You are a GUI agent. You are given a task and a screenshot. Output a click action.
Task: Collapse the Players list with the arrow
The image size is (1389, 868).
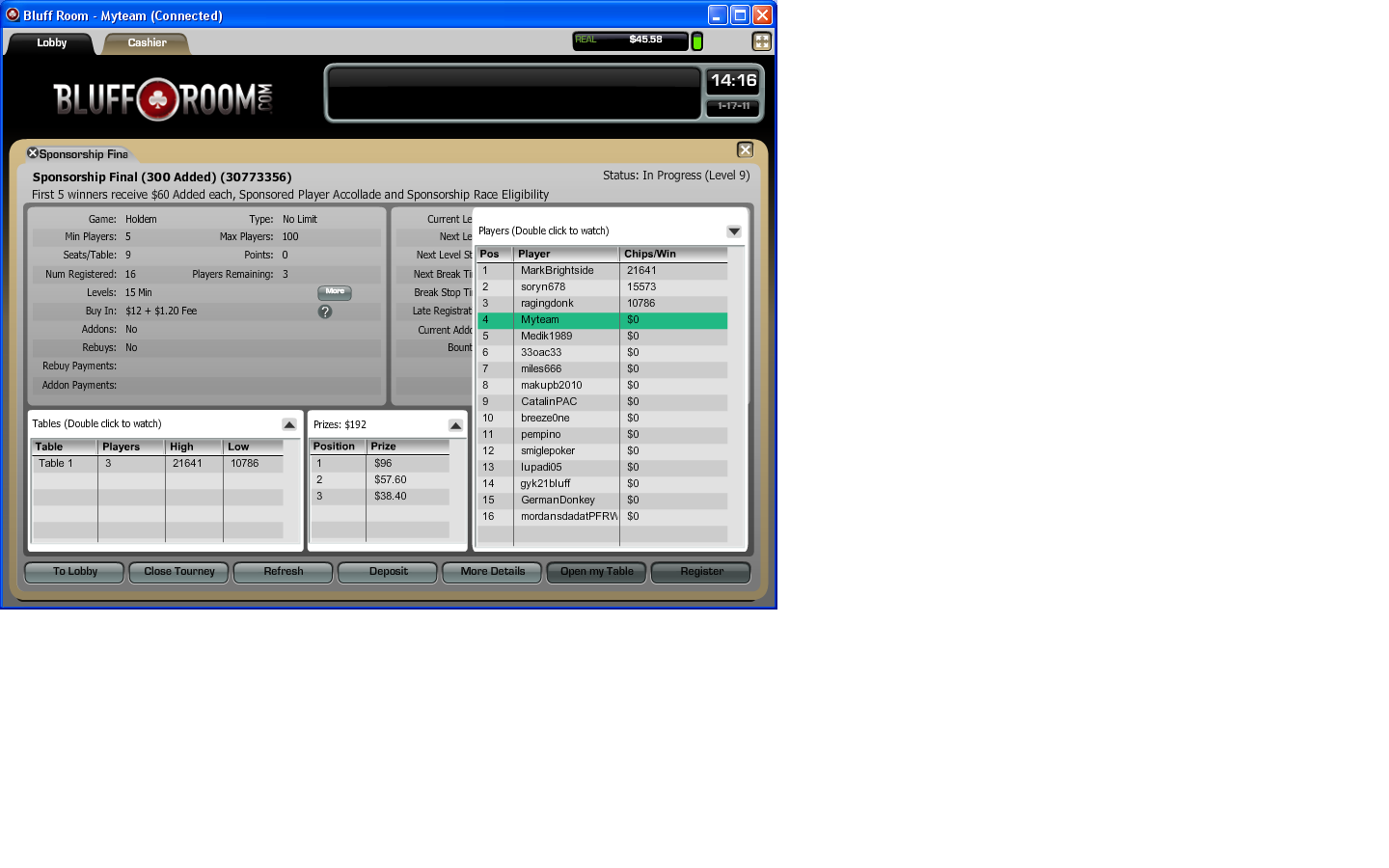(734, 231)
